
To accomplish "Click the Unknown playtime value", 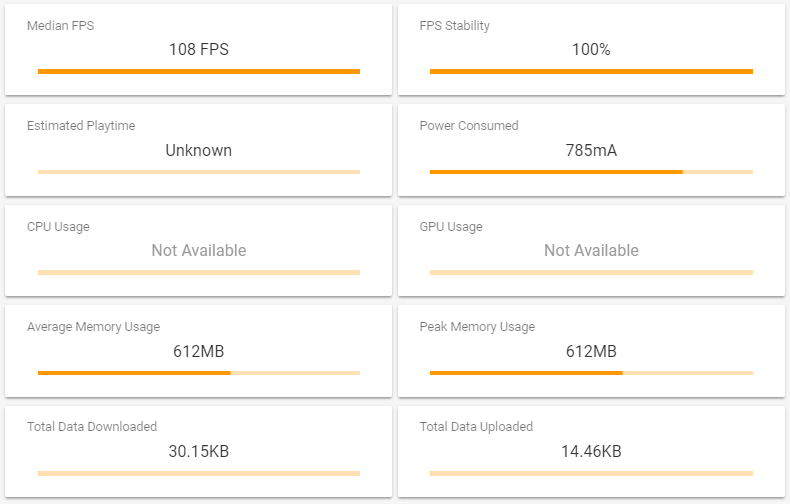I will tap(199, 150).
